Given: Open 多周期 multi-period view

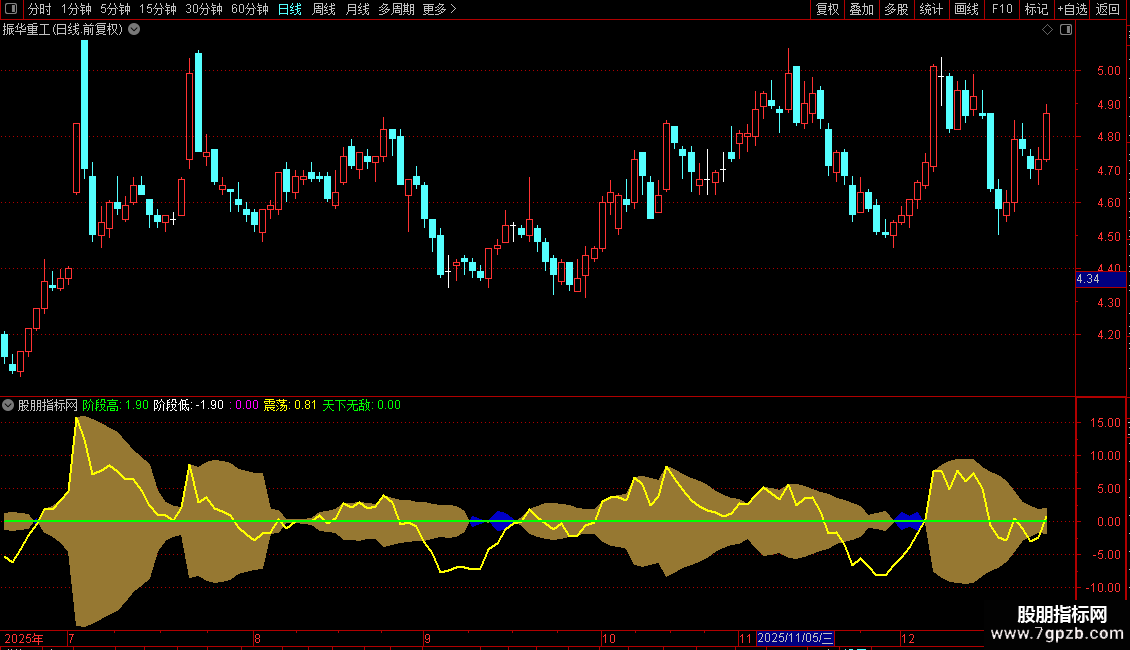Looking at the screenshot, I should click(396, 9).
